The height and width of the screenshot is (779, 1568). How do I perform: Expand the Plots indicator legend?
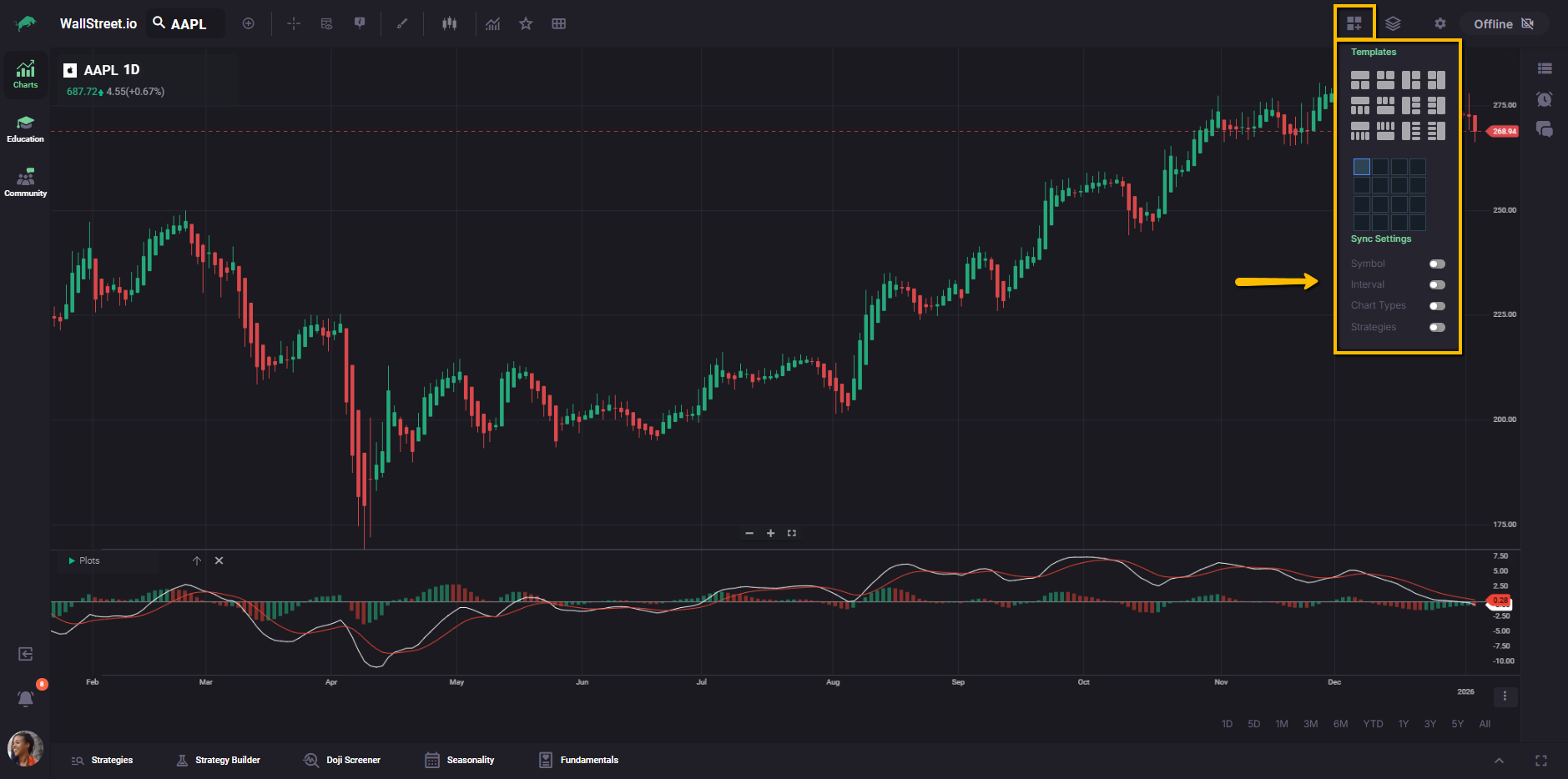click(x=73, y=560)
